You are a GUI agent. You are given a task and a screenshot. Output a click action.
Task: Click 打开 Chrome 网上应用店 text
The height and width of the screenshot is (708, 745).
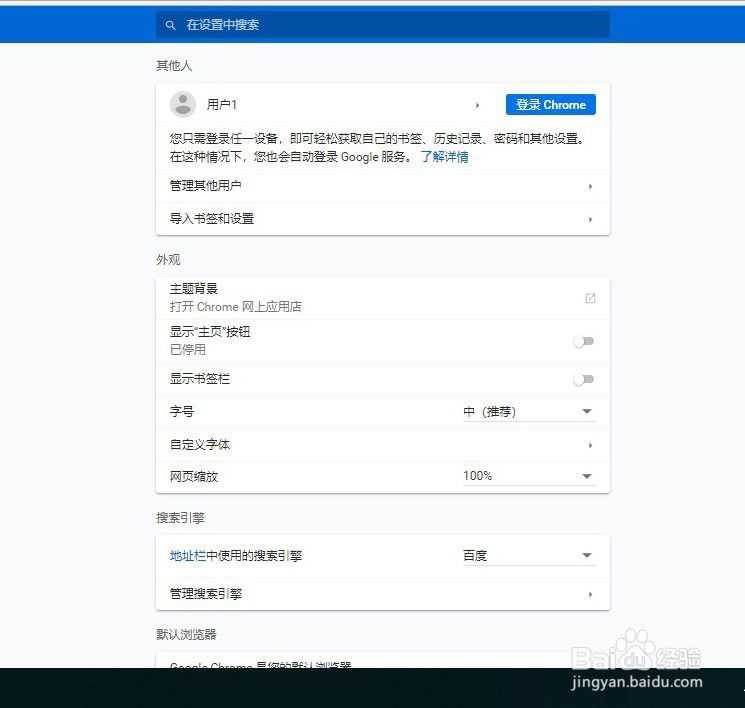tap(236, 306)
